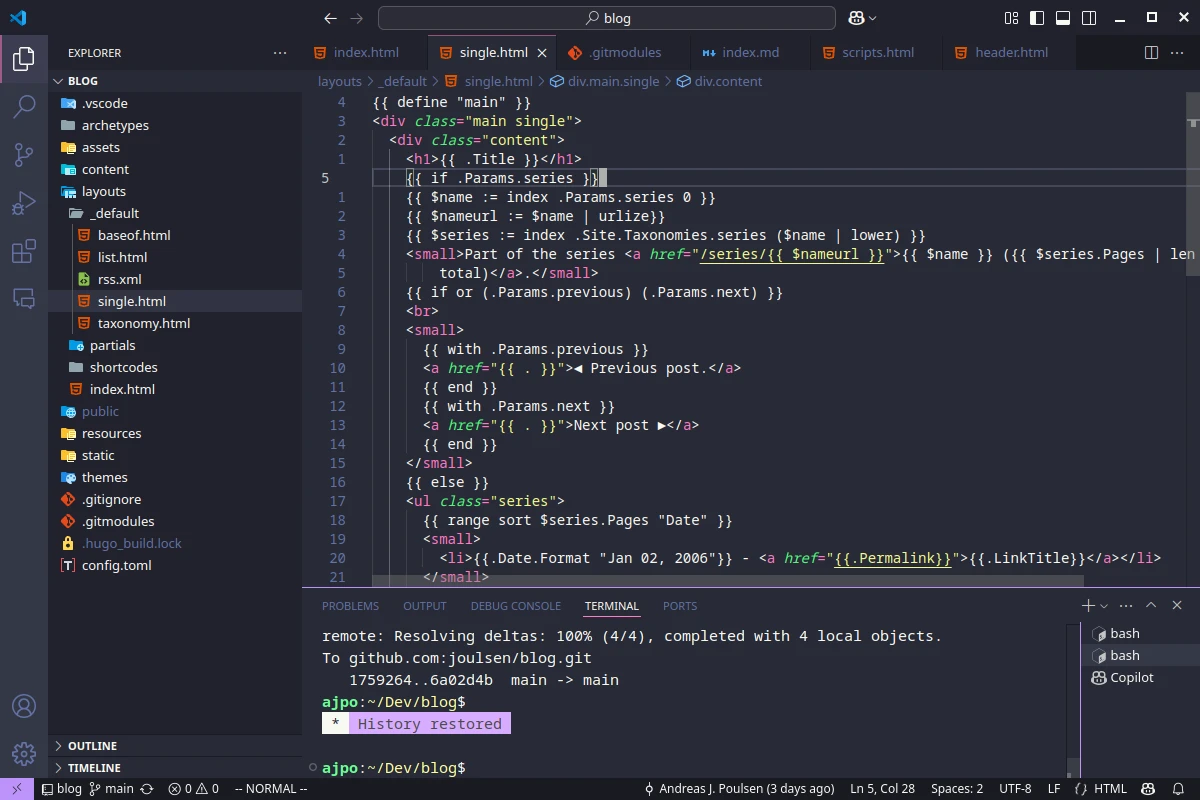The height and width of the screenshot is (800, 1200).
Task: Open the Search view in activity bar
Action: coord(24,107)
